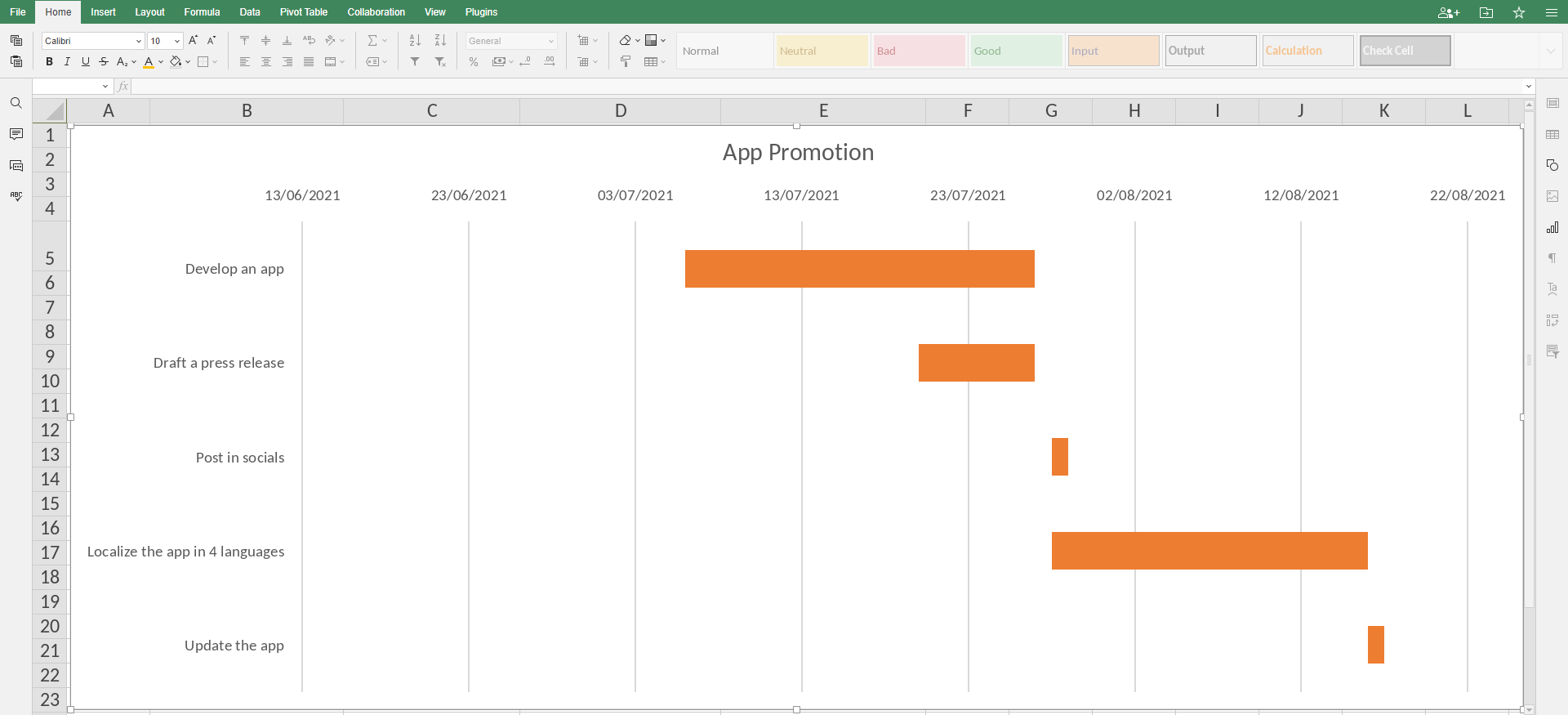Switch to the Insert tab
The image size is (1568, 715).
(x=103, y=12)
